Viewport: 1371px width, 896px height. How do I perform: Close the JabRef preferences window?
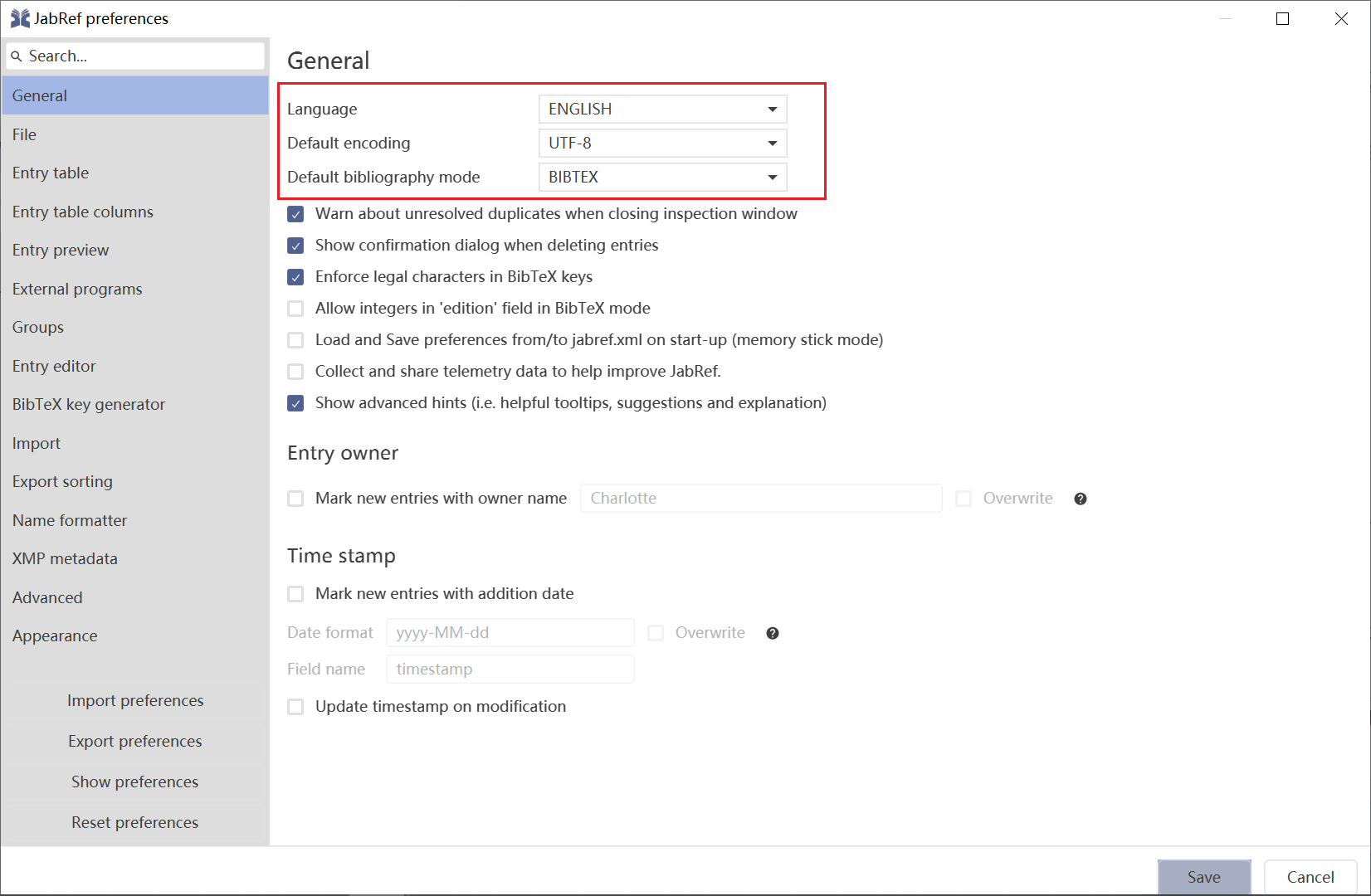1341,18
